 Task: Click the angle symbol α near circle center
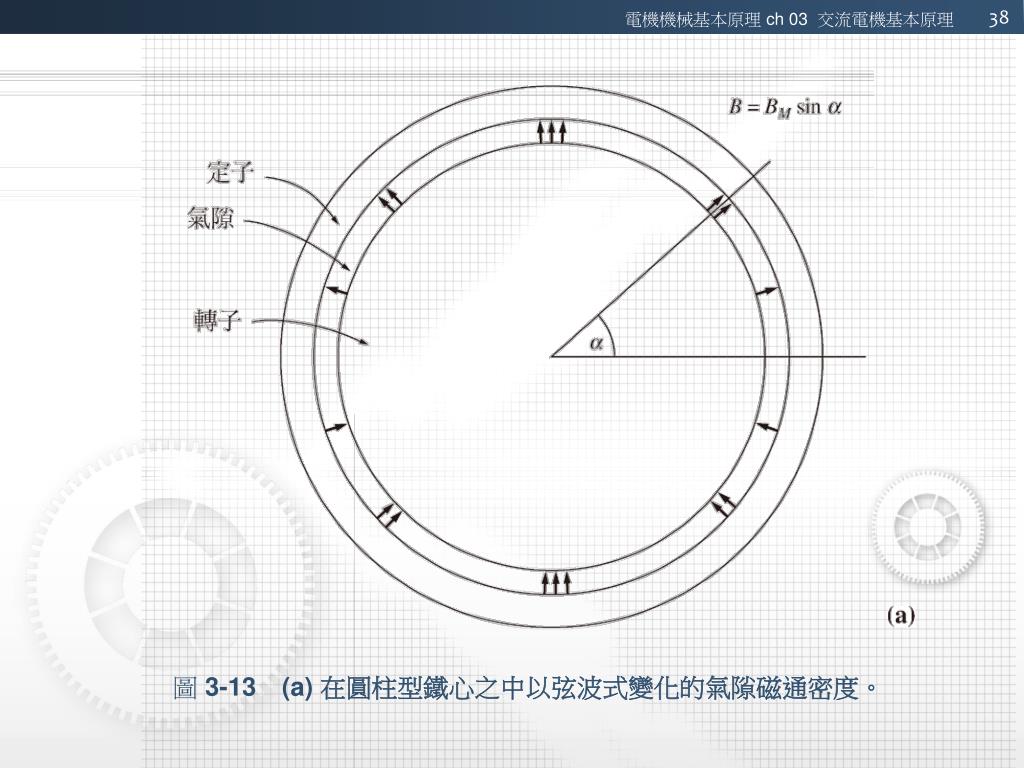pyautogui.click(x=596, y=342)
